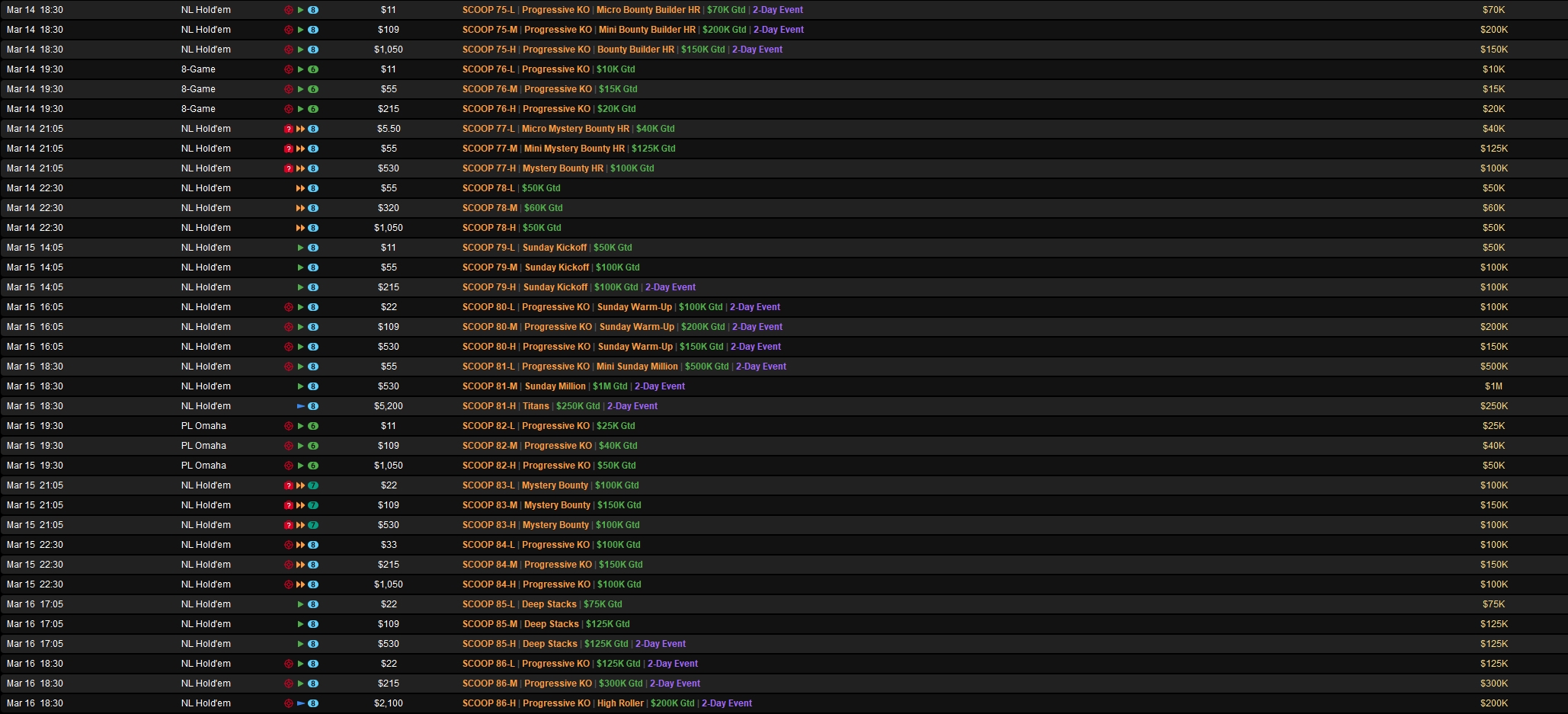Viewport: 1568px width, 714px height.
Task: Click the bounty target icon on SCOOP 84-H
Action: click(289, 584)
